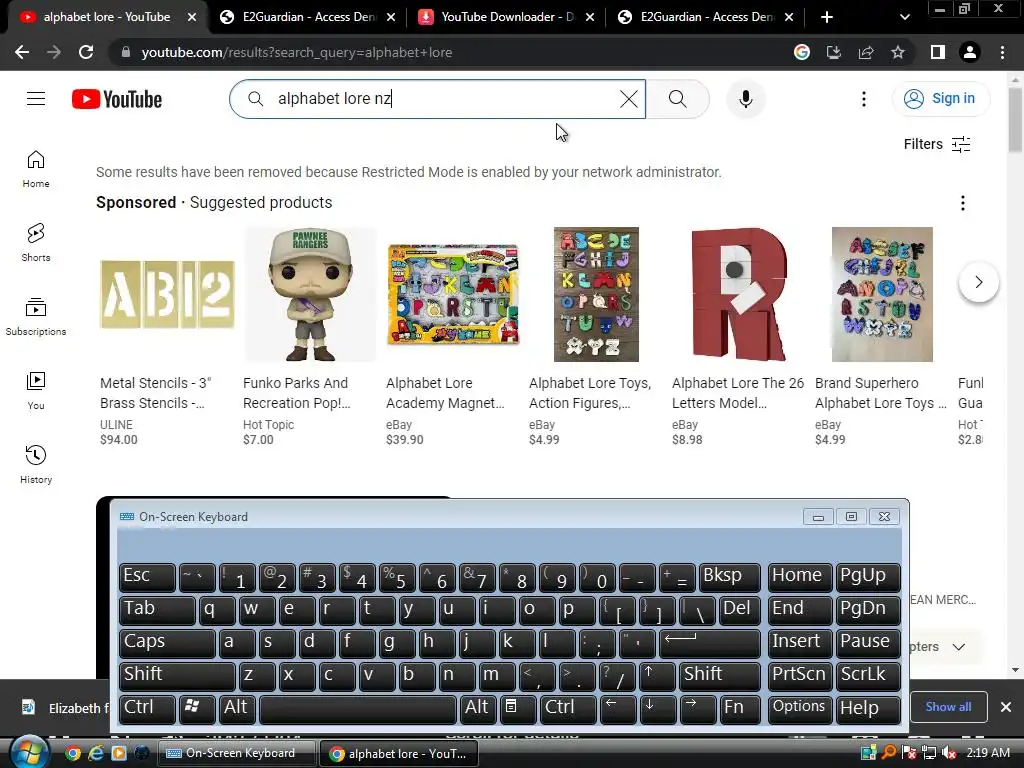Viewport: 1024px width, 768px height.
Task: Click the Help key on the On-Screen Keyboard
Action: 868,709
